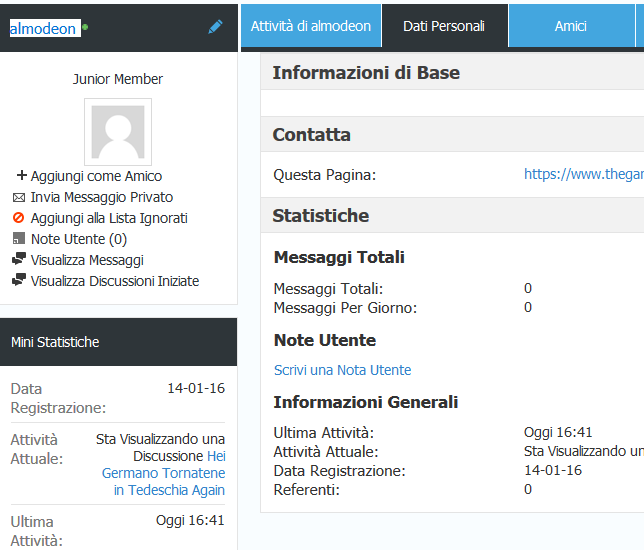Click the pencil edit icon beside almodeon
The image size is (644, 550).
point(215,27)
